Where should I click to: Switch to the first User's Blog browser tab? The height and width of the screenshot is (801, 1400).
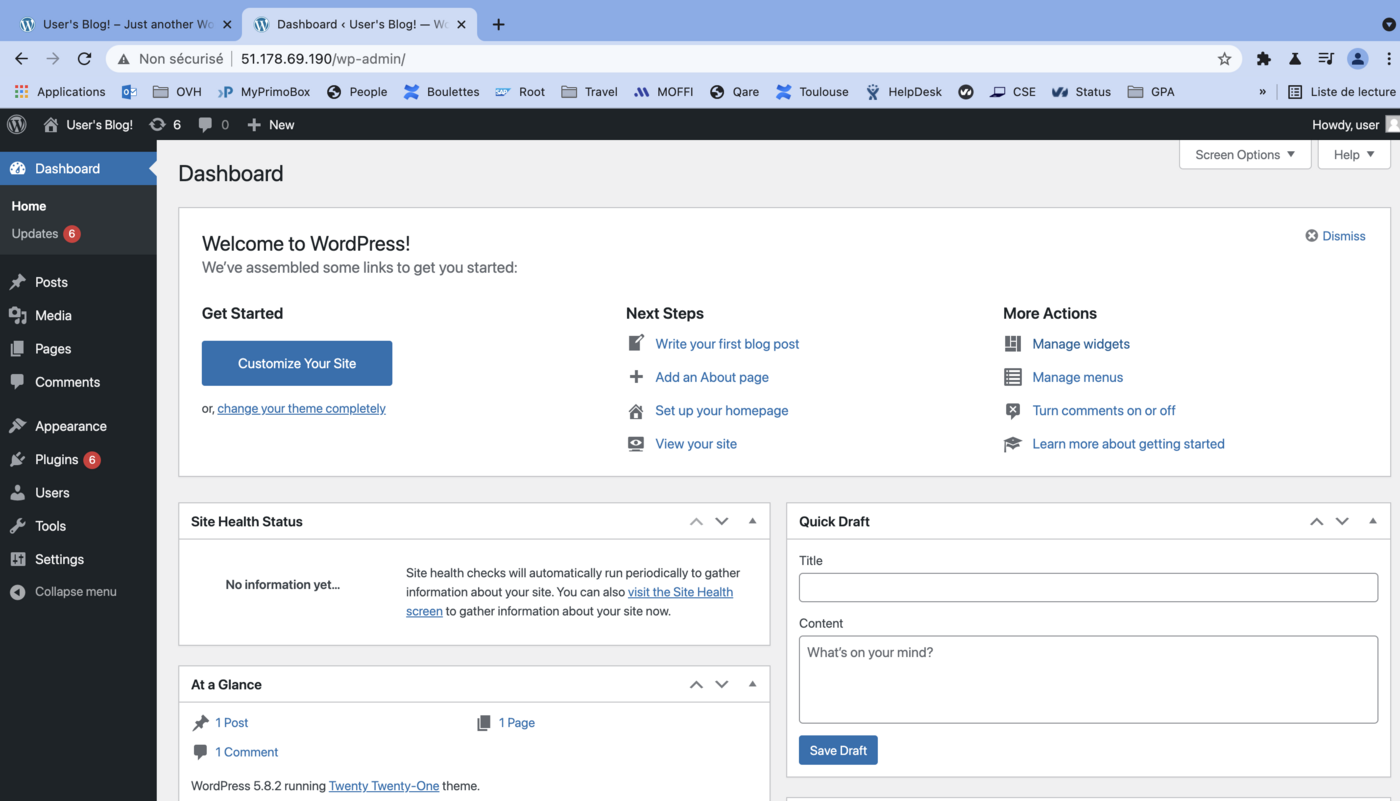coord(120,22)
